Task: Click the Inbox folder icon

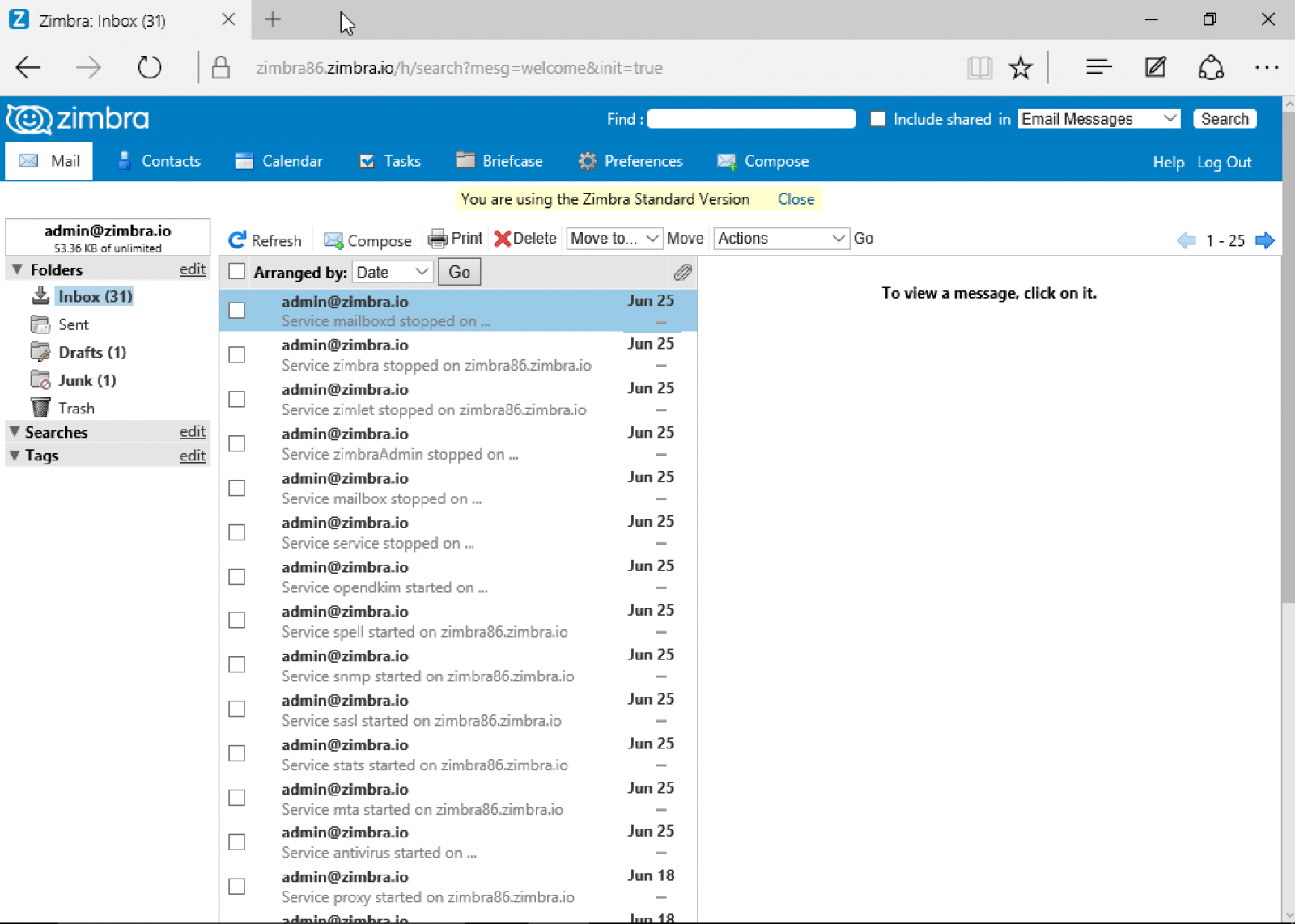Action: 40,295
